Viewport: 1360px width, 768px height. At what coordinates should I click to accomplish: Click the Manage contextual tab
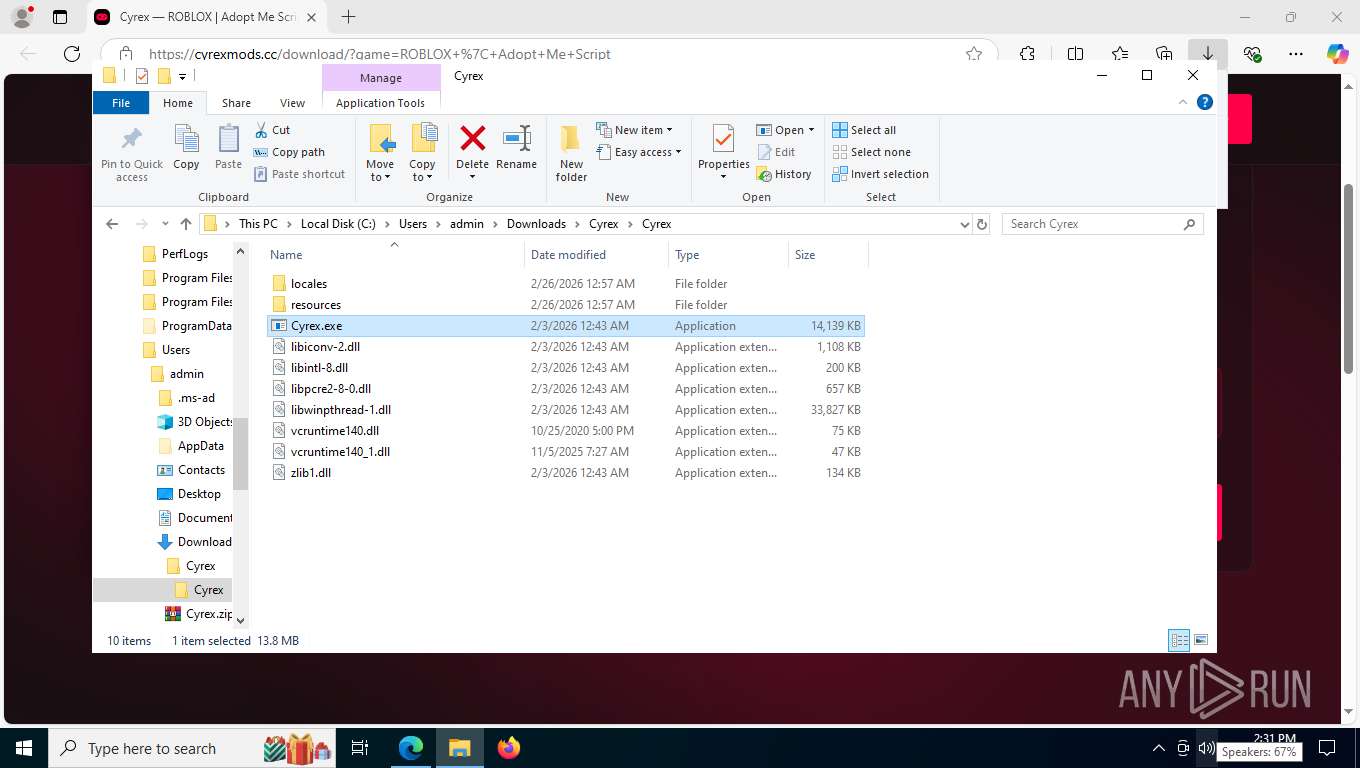point(381,78)
